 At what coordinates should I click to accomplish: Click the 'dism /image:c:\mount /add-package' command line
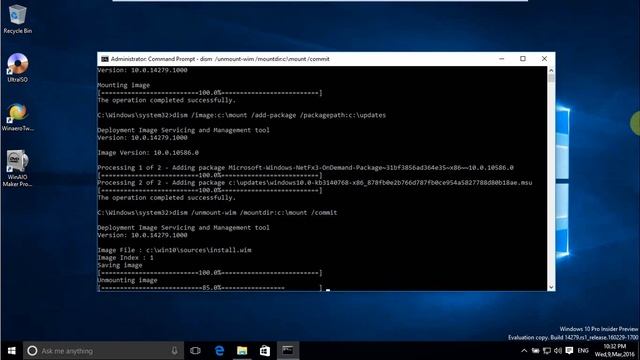(241, 116)
